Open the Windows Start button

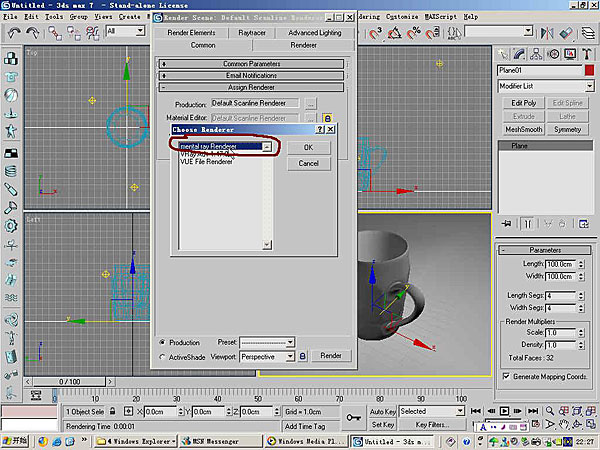click(x=15, y=441)
